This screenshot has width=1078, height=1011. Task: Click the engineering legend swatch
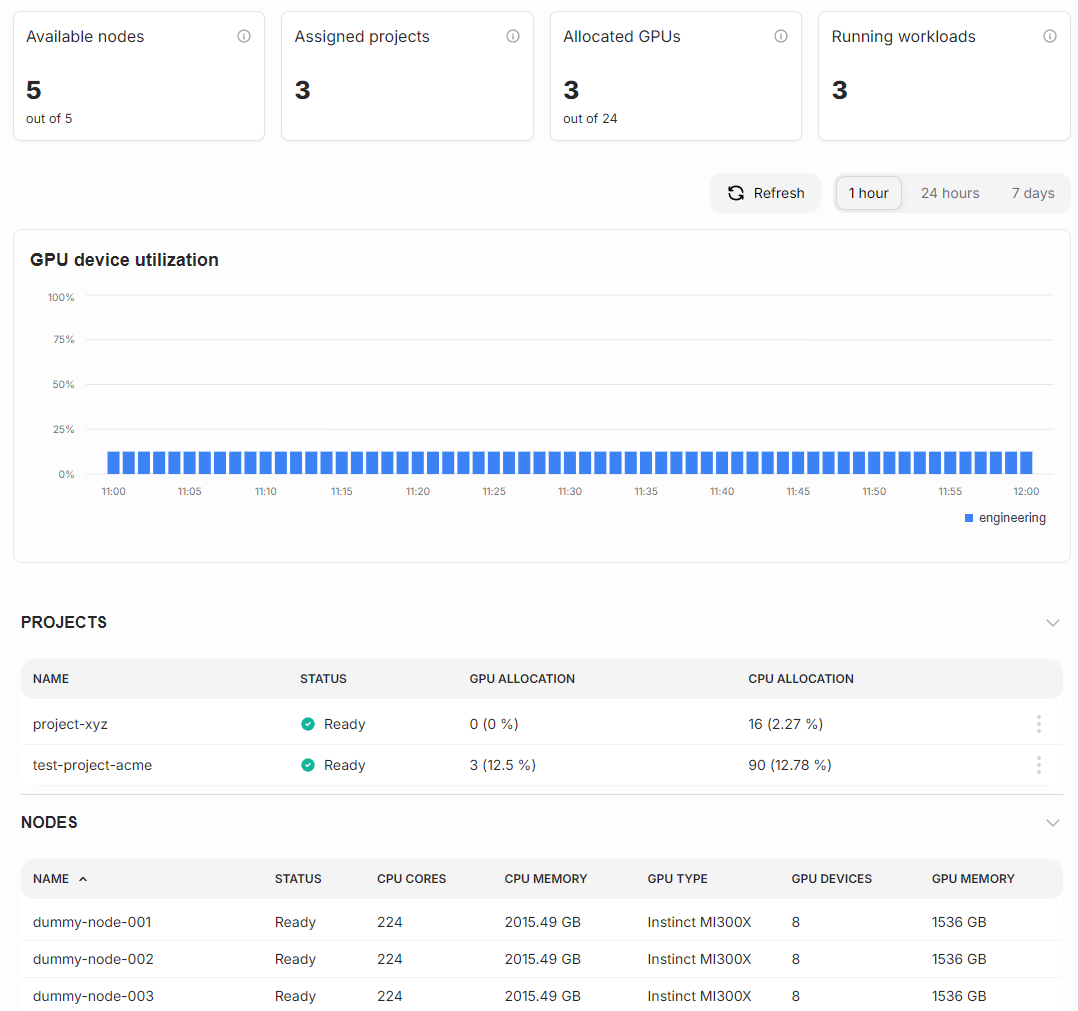pyautogui.click(x=967, y=517)
